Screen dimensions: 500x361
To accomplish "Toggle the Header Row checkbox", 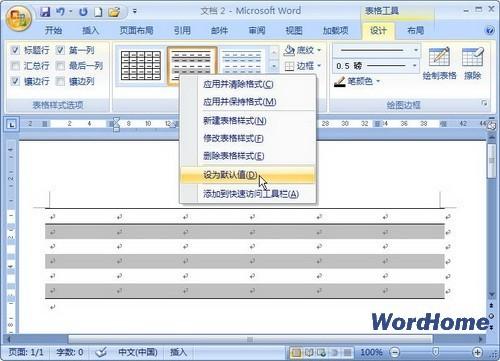I will [15, 50].
